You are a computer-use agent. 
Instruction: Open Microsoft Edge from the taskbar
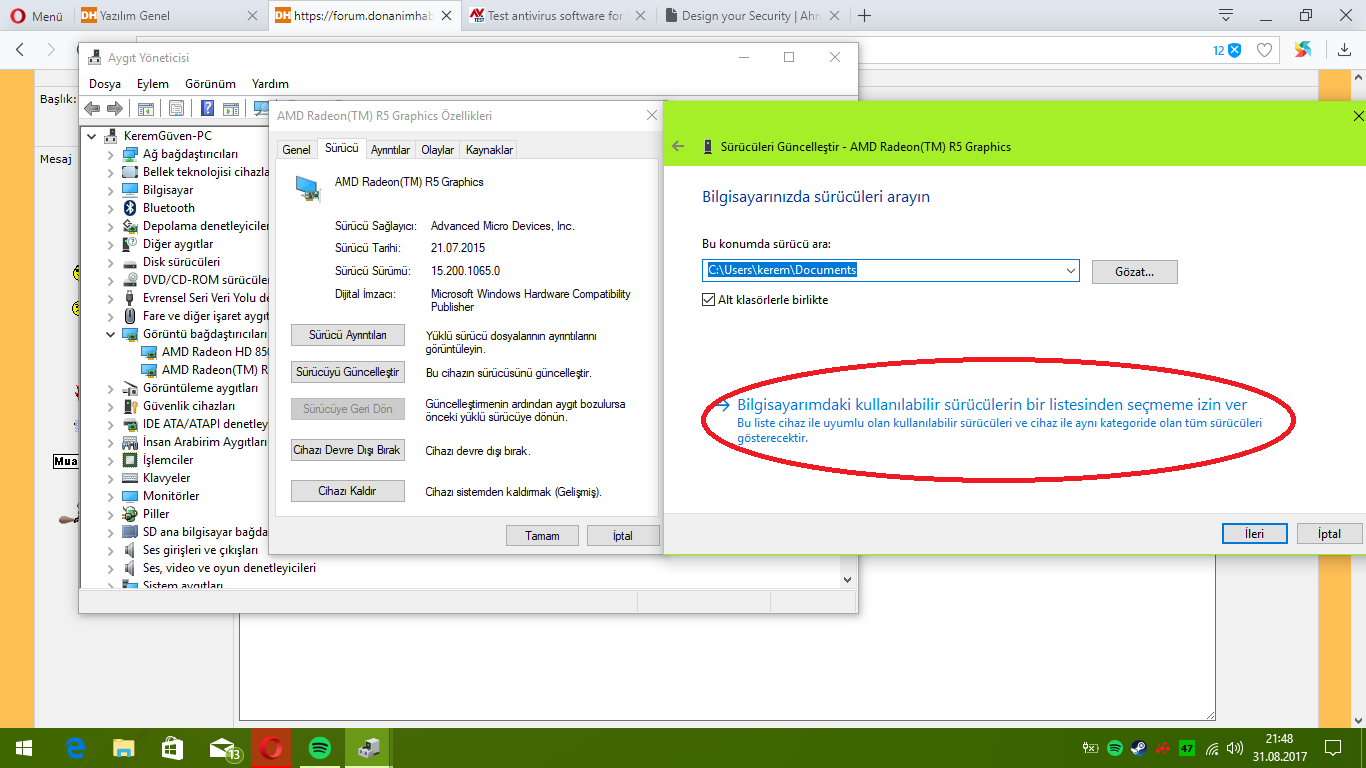75,748
